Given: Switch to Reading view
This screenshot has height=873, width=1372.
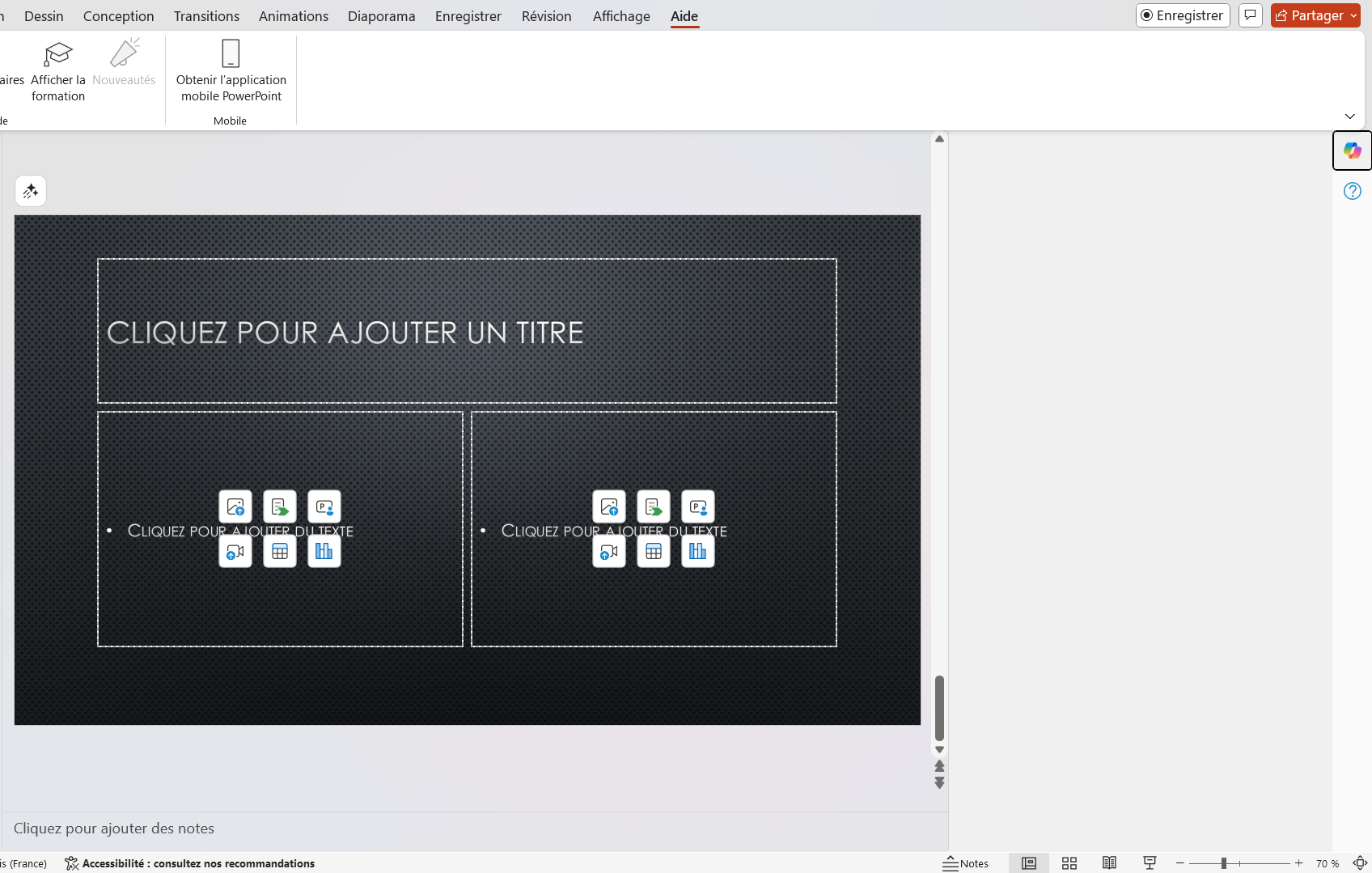Looking at the screenshot, I should tap(1110, 863).
